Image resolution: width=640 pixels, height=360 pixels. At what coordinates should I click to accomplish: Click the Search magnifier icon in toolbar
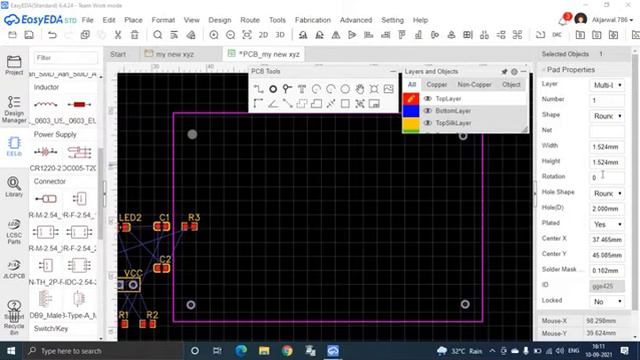tap(158, 35)
